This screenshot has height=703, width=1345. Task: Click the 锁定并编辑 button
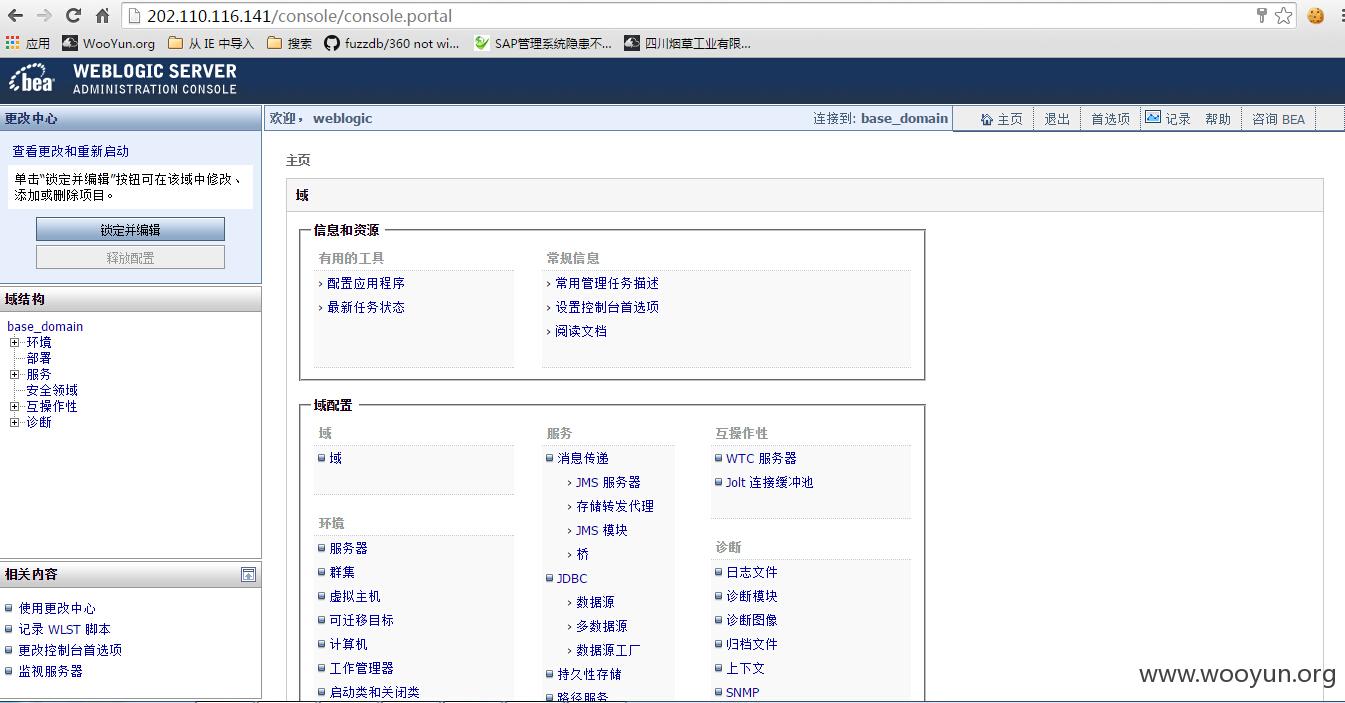point(130,229)
